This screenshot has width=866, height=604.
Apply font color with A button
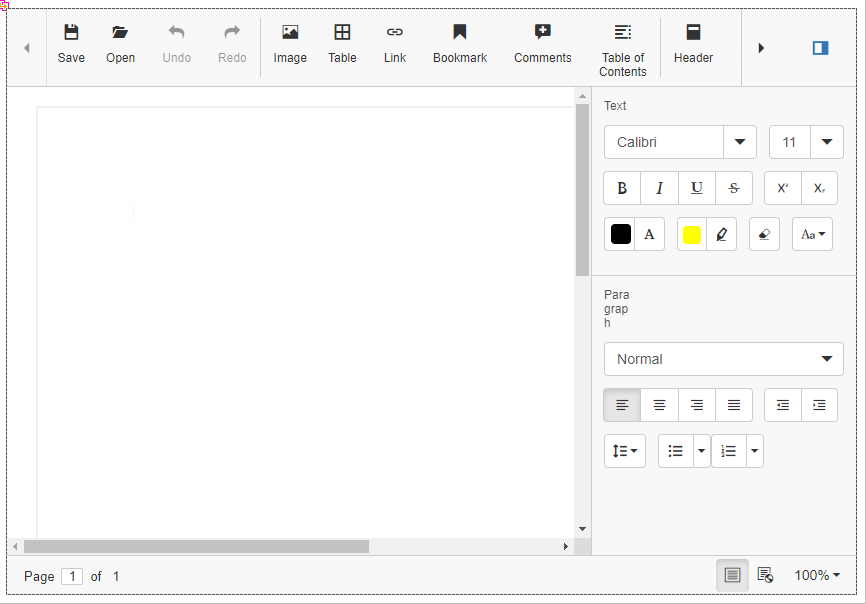(x=650, y=234)
